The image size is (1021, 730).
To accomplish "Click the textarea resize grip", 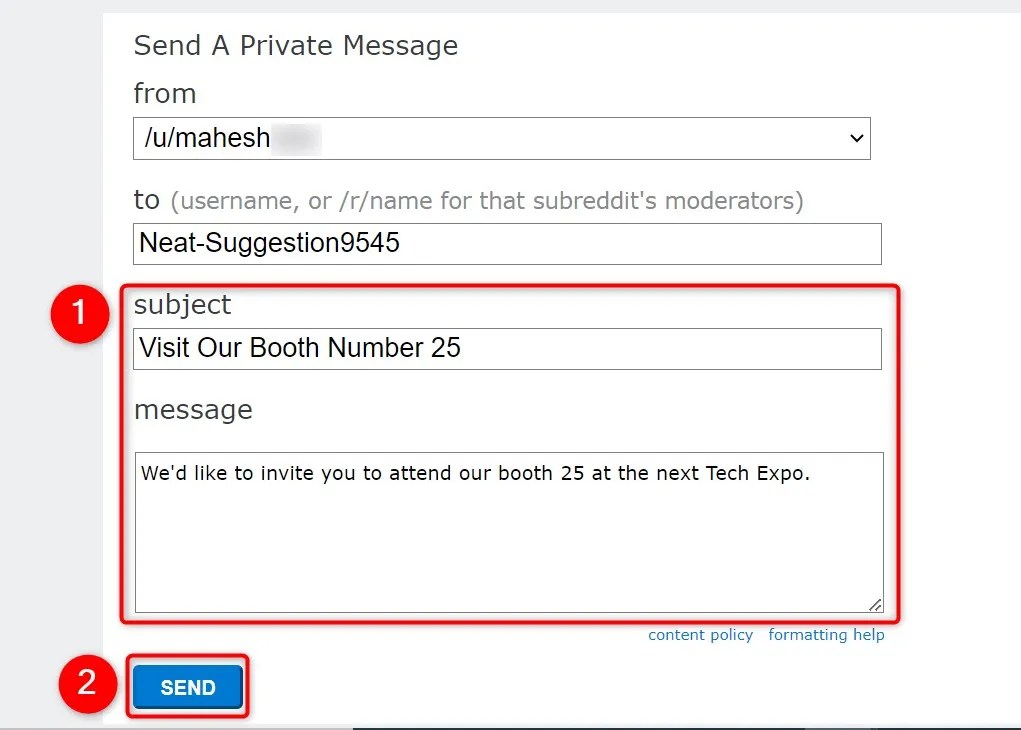I will [x=876, y=604].
